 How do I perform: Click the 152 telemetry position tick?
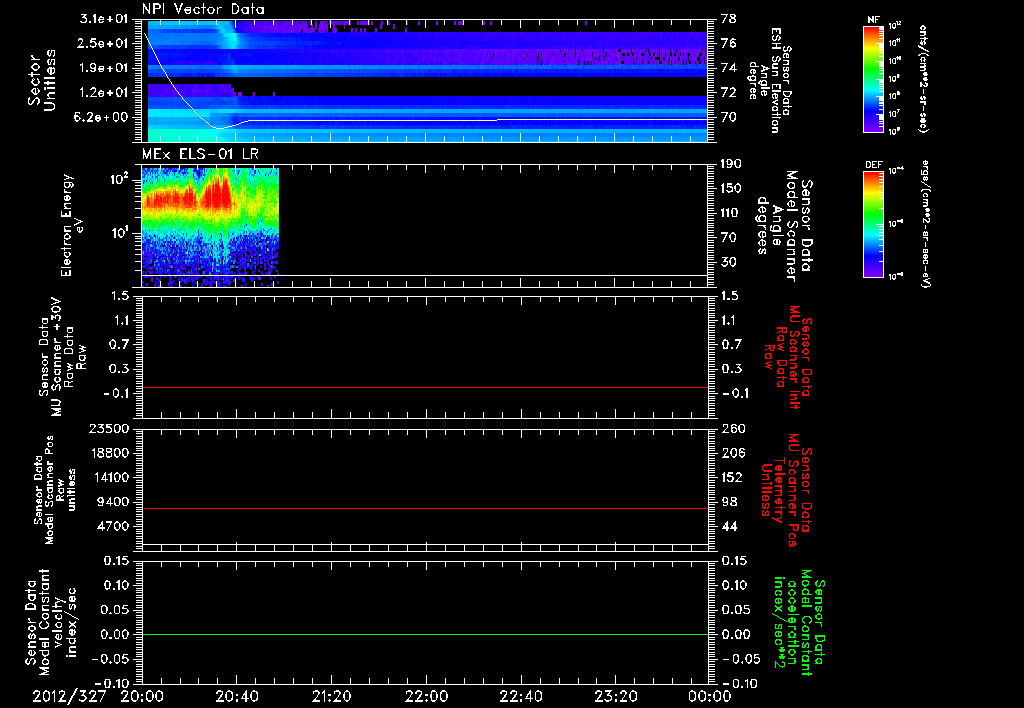point(732,477)
